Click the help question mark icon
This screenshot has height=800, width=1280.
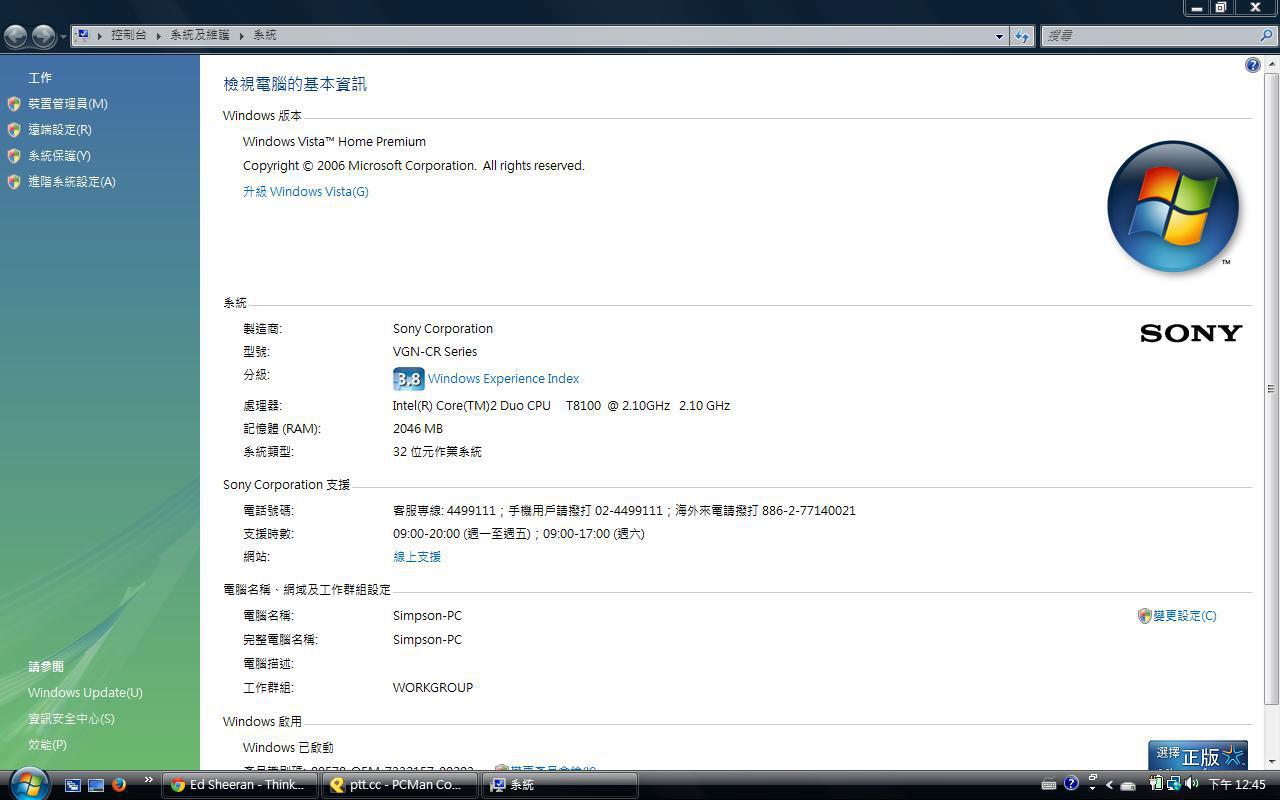pos(1252,65)
